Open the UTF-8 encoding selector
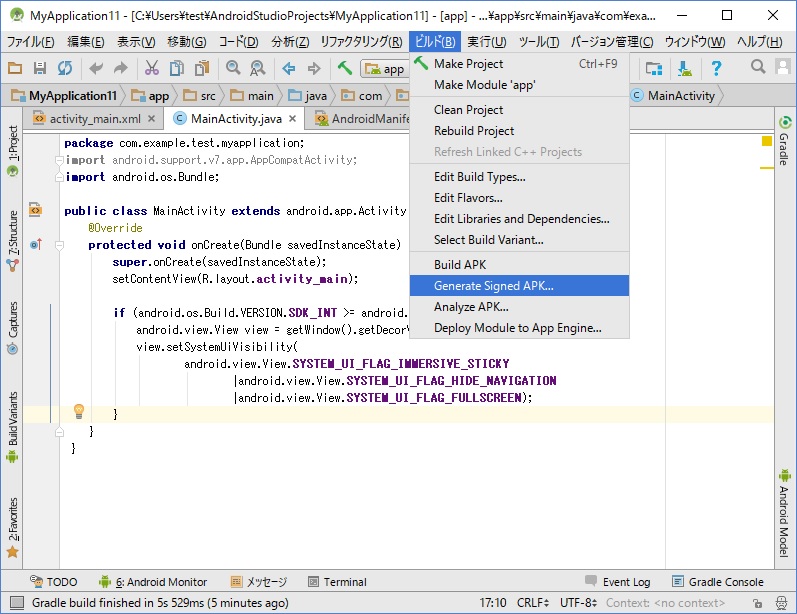 [x=578, y=603]
